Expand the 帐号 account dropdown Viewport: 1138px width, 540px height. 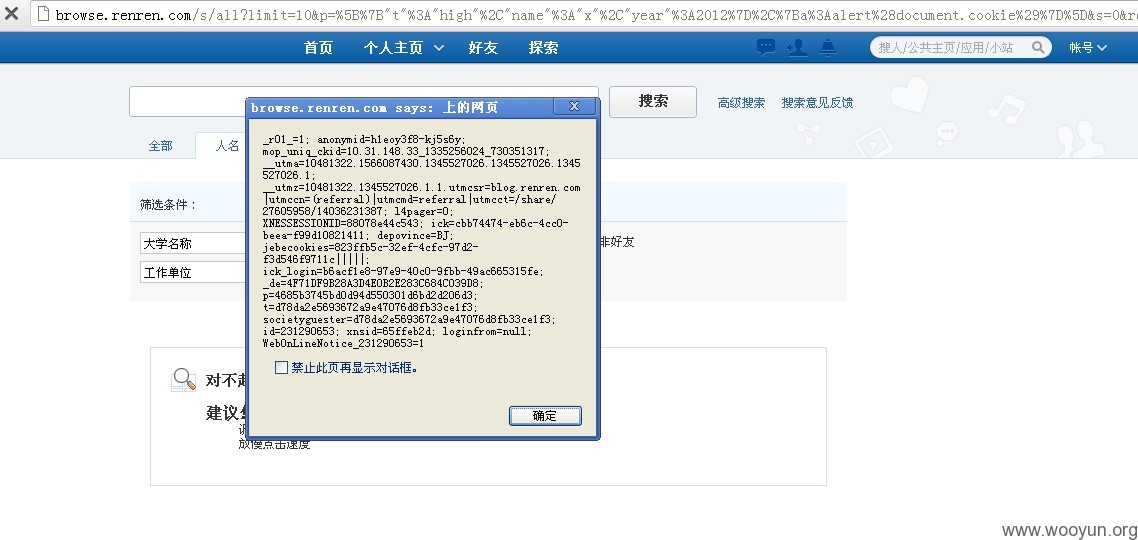click(x=1088, y=48)
